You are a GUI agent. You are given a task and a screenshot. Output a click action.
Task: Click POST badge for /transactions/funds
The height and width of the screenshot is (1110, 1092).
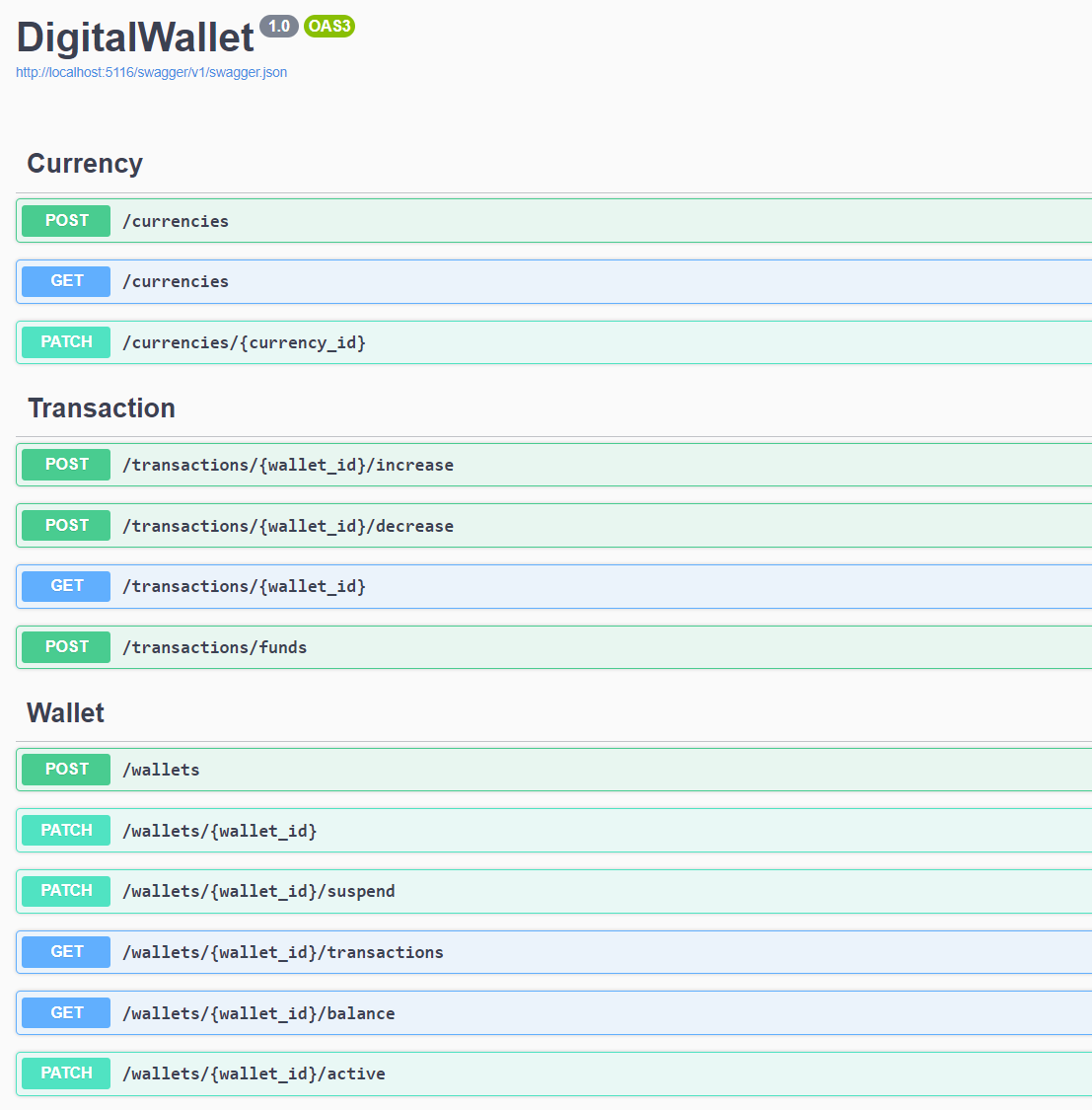66,647
